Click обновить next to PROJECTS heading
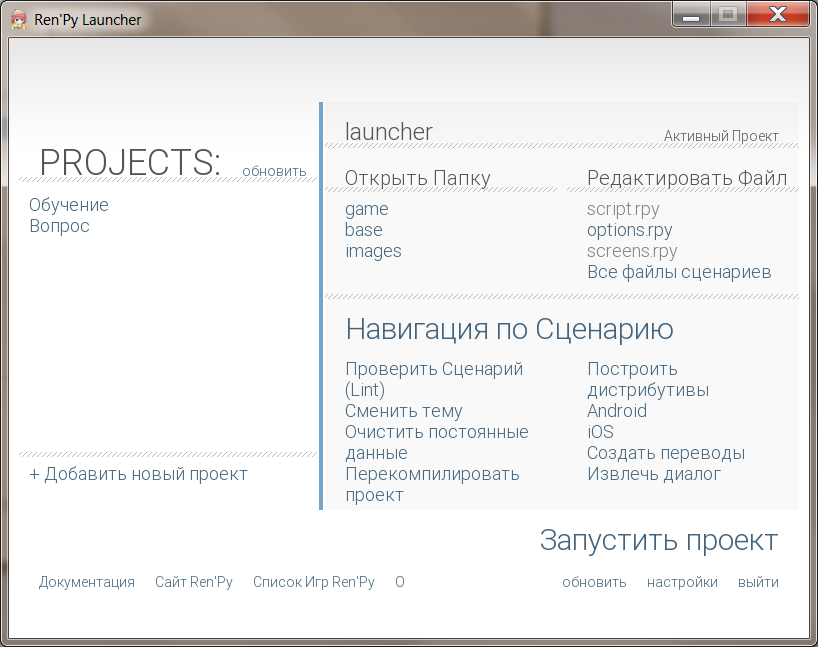This screenshot has width=818, height=647. [274, 171]
